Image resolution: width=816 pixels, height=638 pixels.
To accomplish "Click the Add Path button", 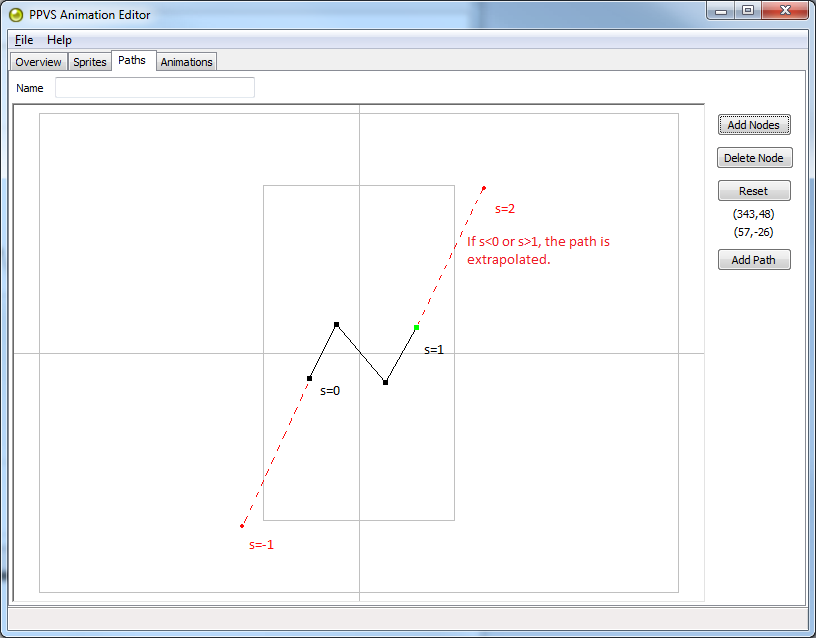I will (x=754, y=260).
